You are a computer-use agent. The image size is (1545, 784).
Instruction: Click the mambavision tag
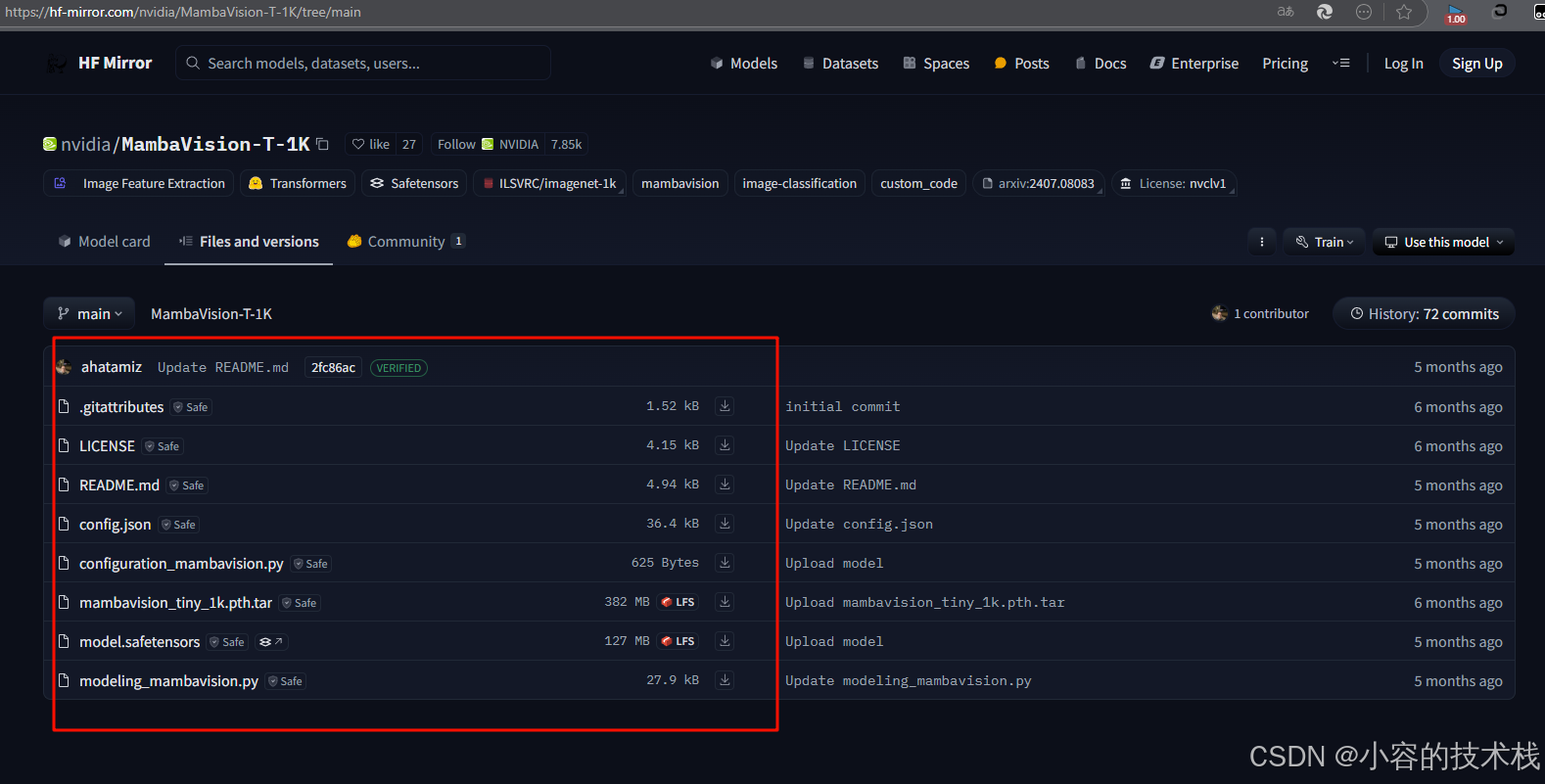tap(680, 183)
